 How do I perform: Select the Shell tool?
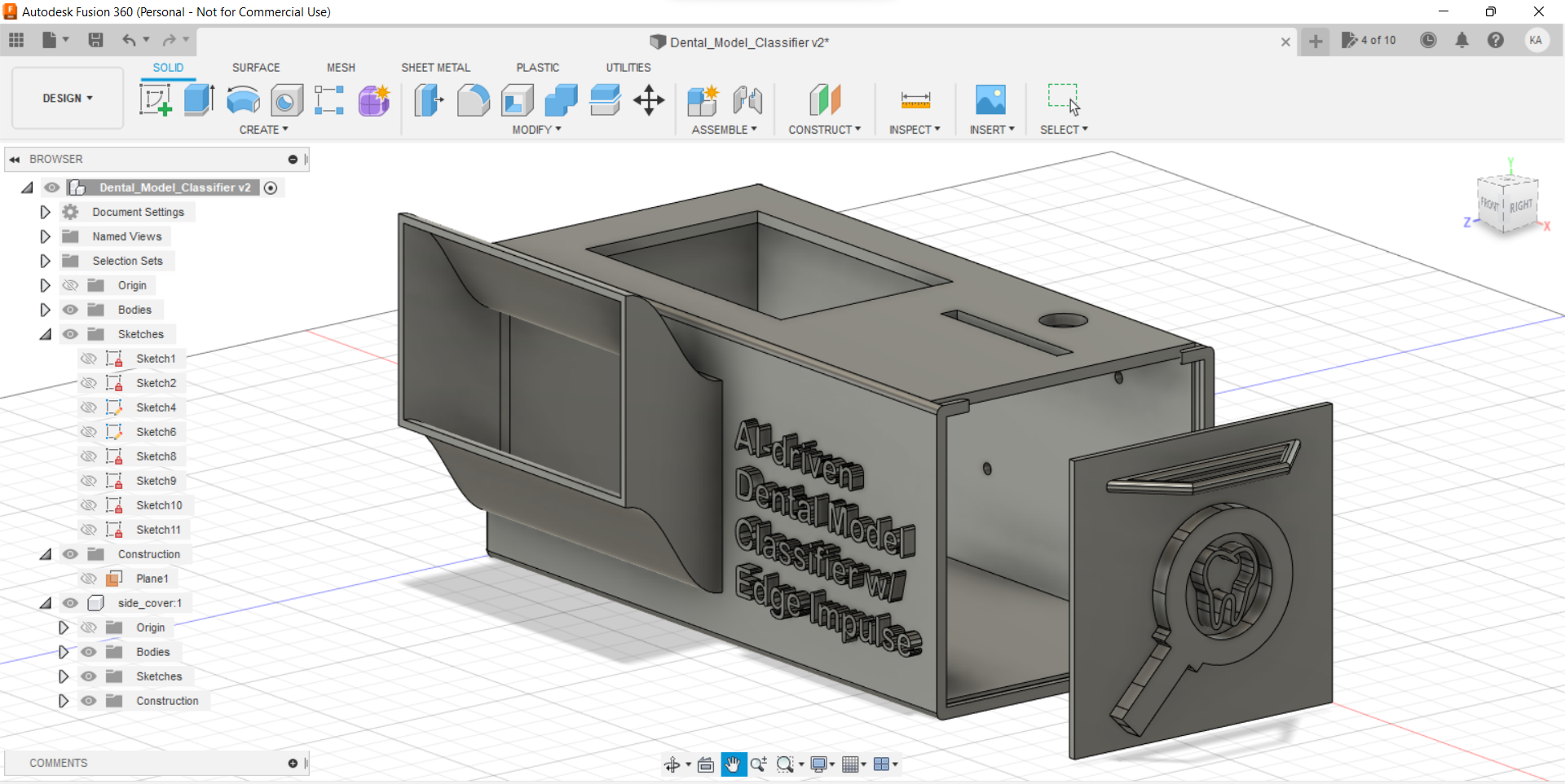tap(518, 100)
